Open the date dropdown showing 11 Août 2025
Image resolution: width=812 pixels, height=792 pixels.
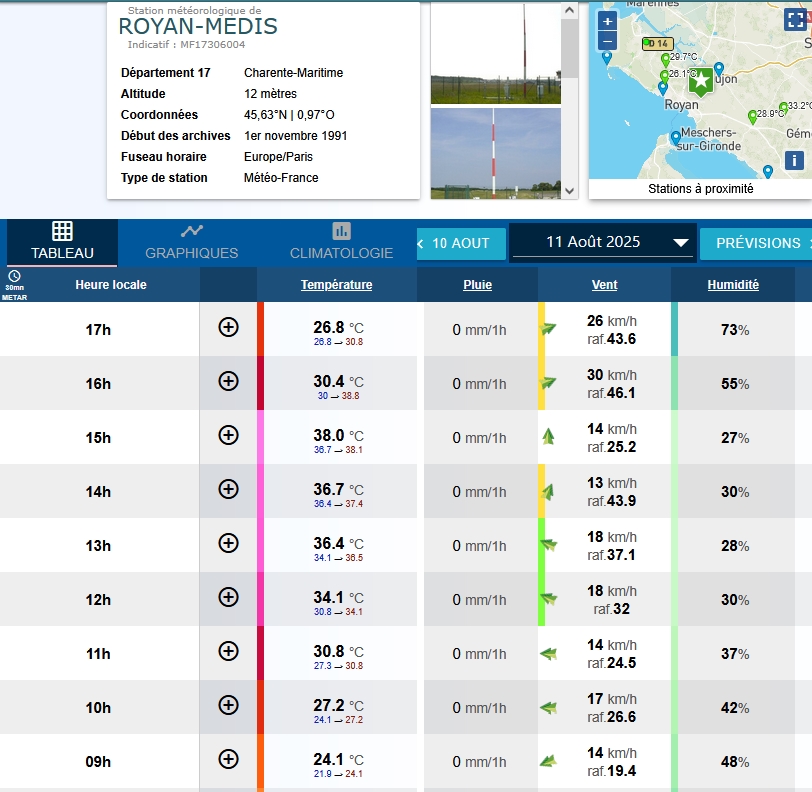(603, 242)
